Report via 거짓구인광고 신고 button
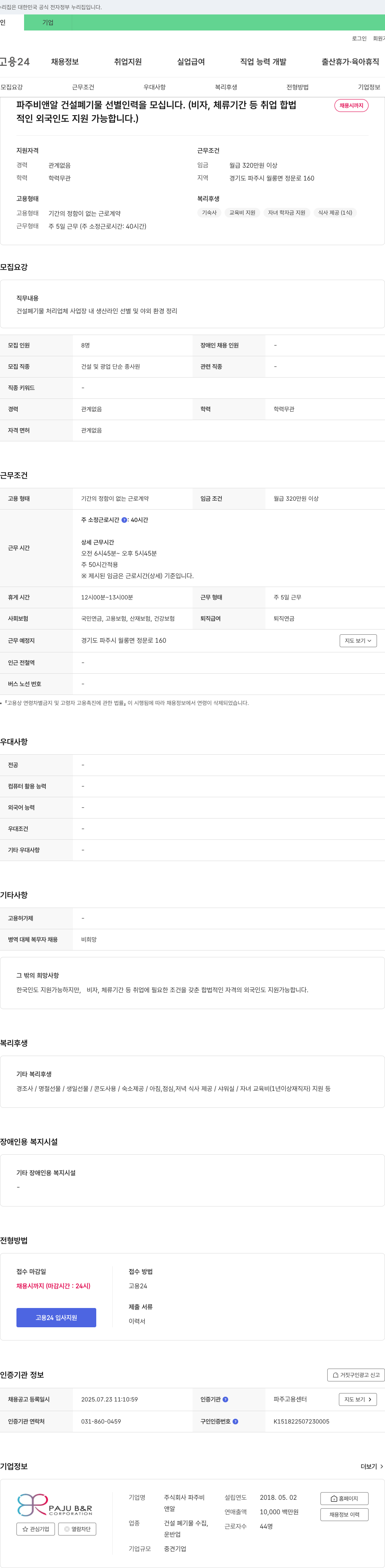The width and height of the screenshot is (385, 1568). tap(356, 1375)
